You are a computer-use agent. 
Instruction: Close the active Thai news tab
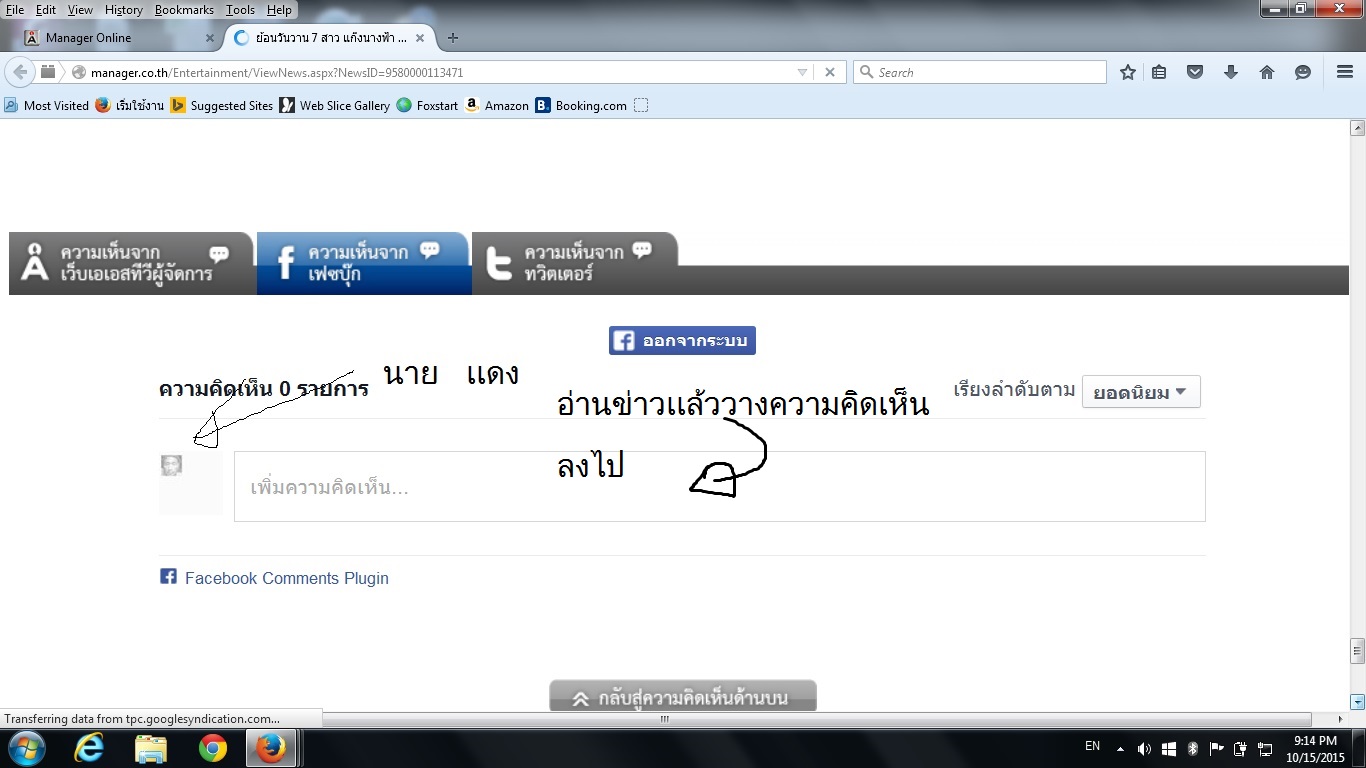coord(420,38)
